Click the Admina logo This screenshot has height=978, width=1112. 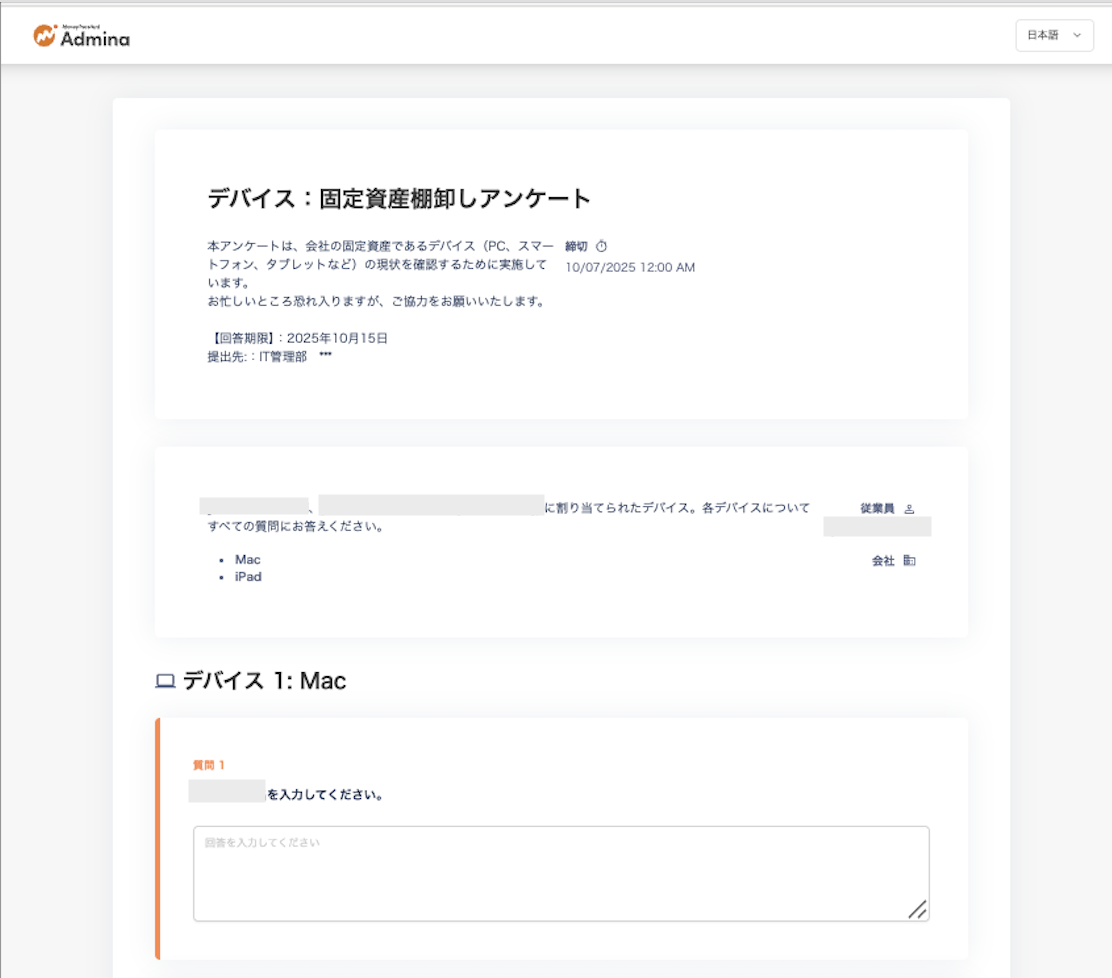tap(82, 36)
